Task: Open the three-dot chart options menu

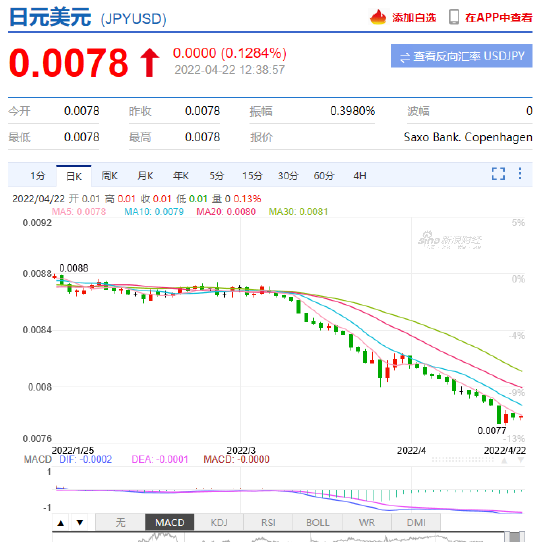Action: click(x=520, y=173)
